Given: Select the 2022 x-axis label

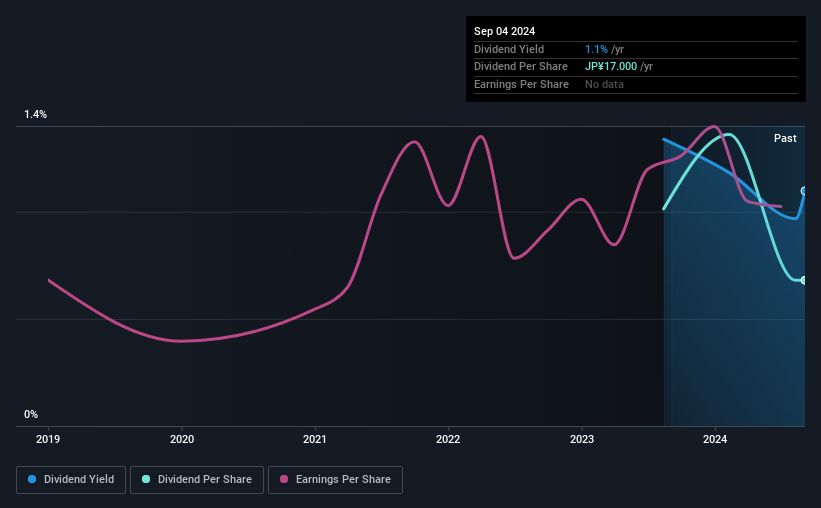Looking at the screenshot, I should (x=448, y=438).
